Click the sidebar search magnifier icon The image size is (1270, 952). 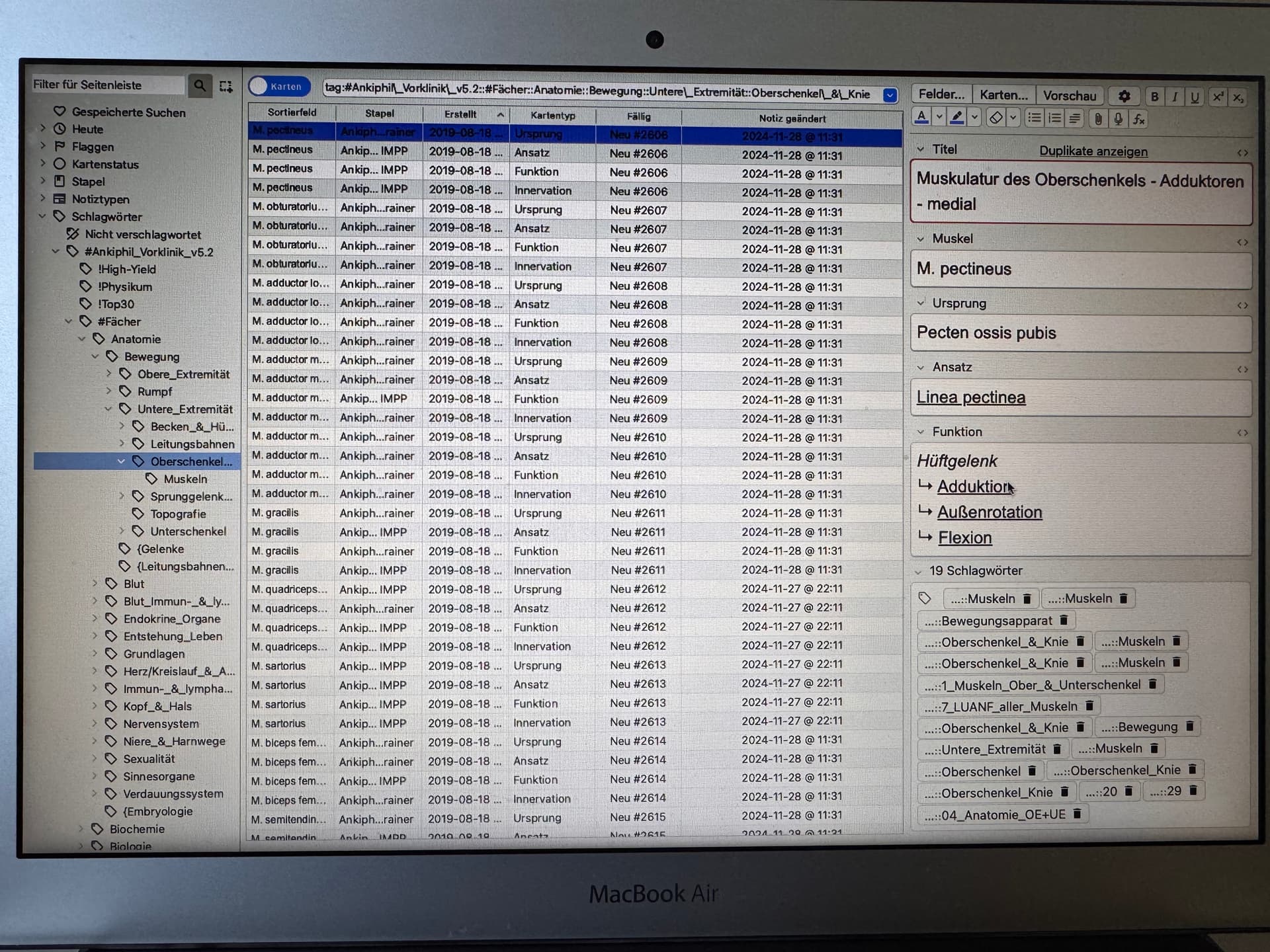point(200,85)
